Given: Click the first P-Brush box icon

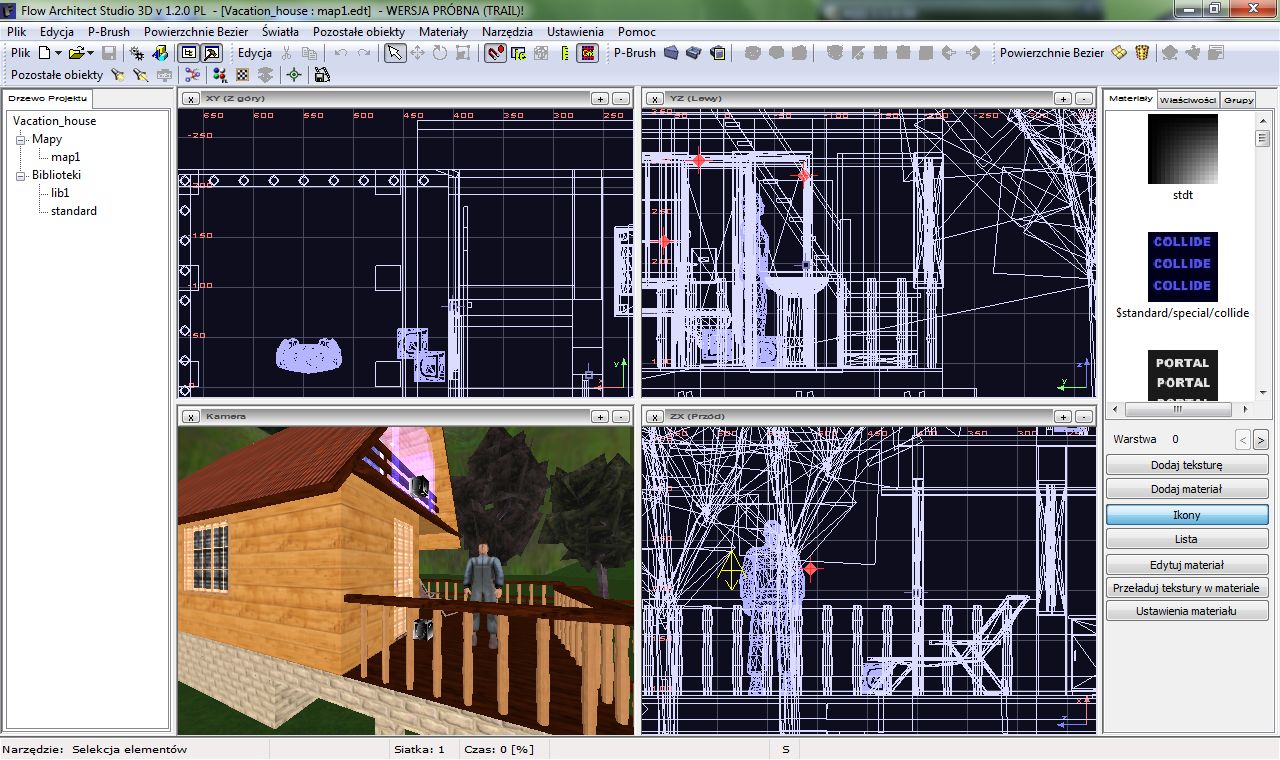Looking at the screenshot, I should tap(672, 52).
